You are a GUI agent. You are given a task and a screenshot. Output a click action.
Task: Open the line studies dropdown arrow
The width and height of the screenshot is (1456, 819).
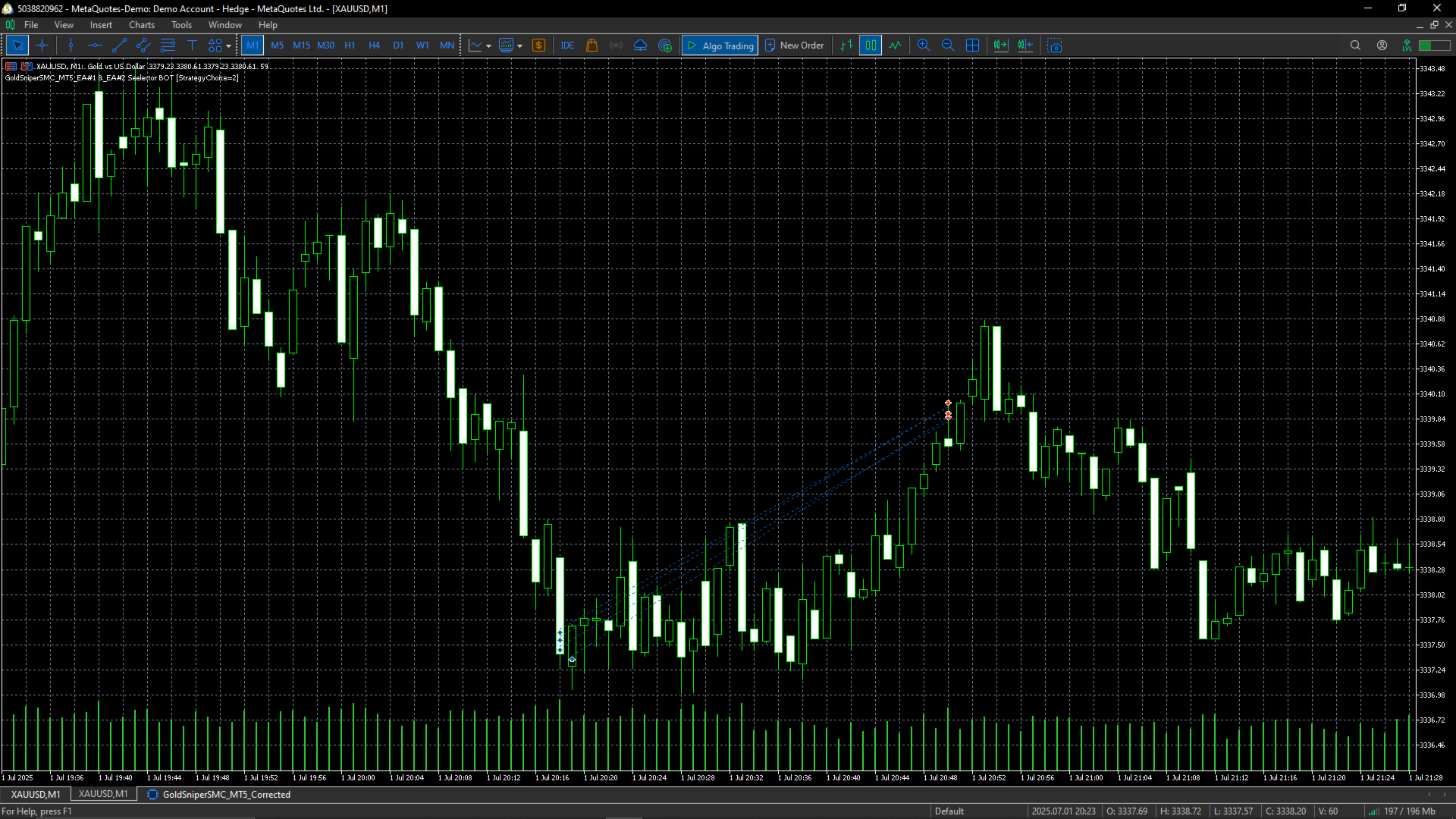pos(488,45)
